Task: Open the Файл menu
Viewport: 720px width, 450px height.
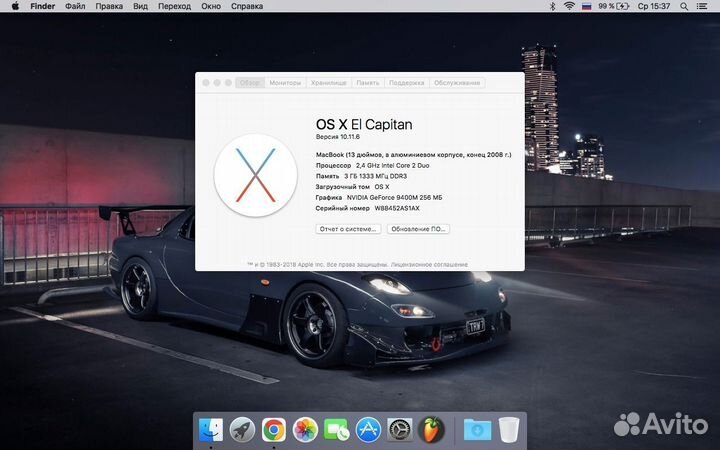Action: click(x=75, y=6)
